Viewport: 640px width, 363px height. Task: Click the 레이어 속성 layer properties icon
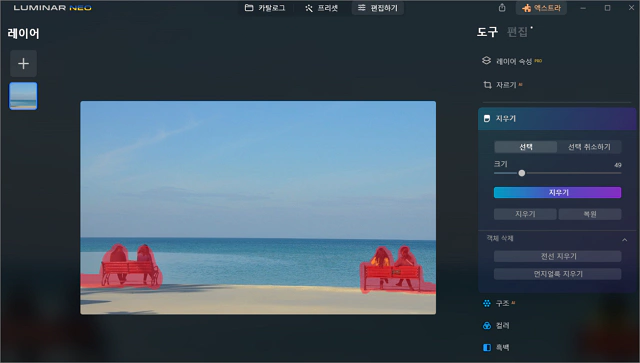click(486, 61)
